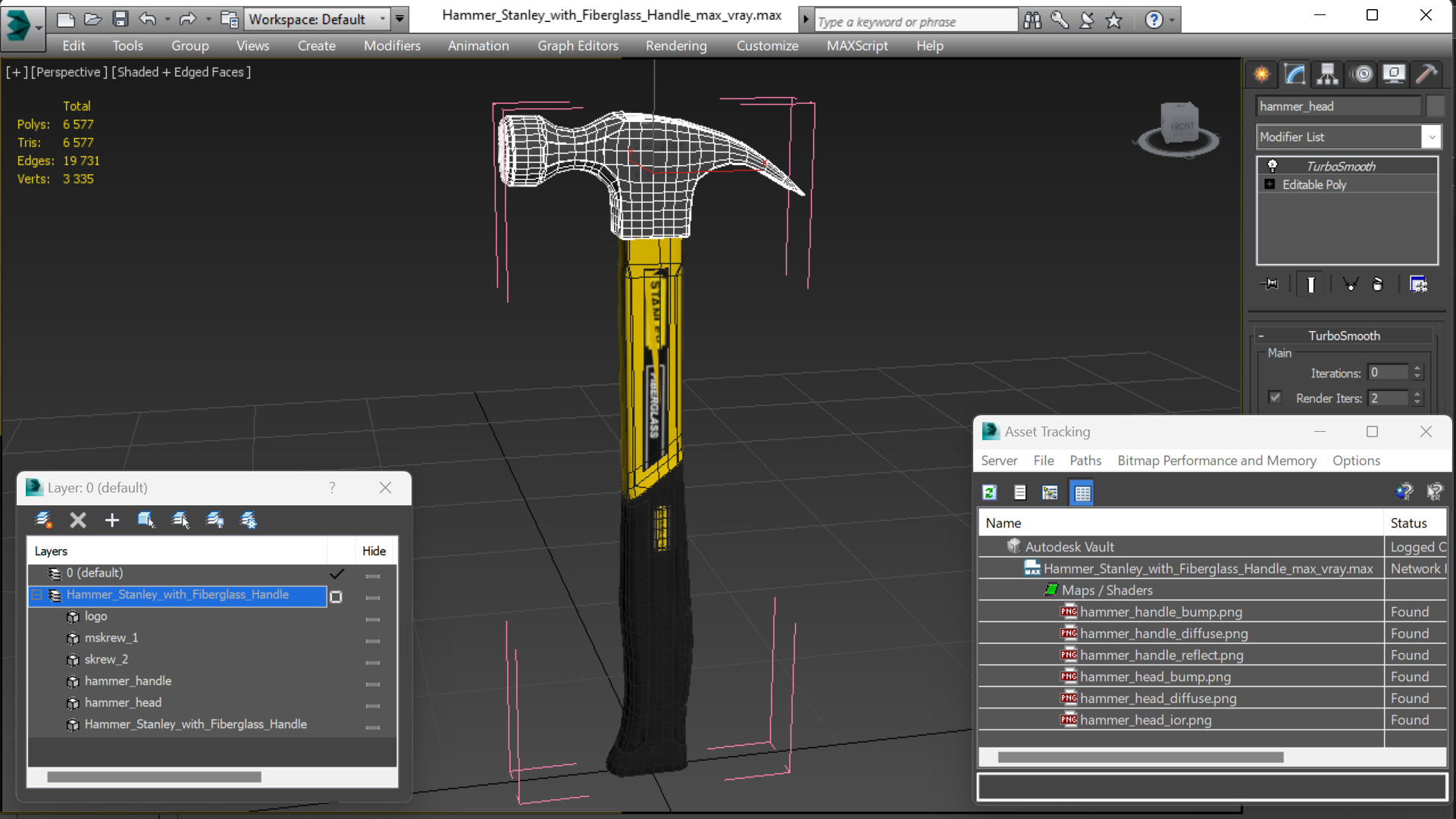
Task: Click the tree view icon in Asset Tracking
Action: pyautogui.click(x=1050, y=492)
